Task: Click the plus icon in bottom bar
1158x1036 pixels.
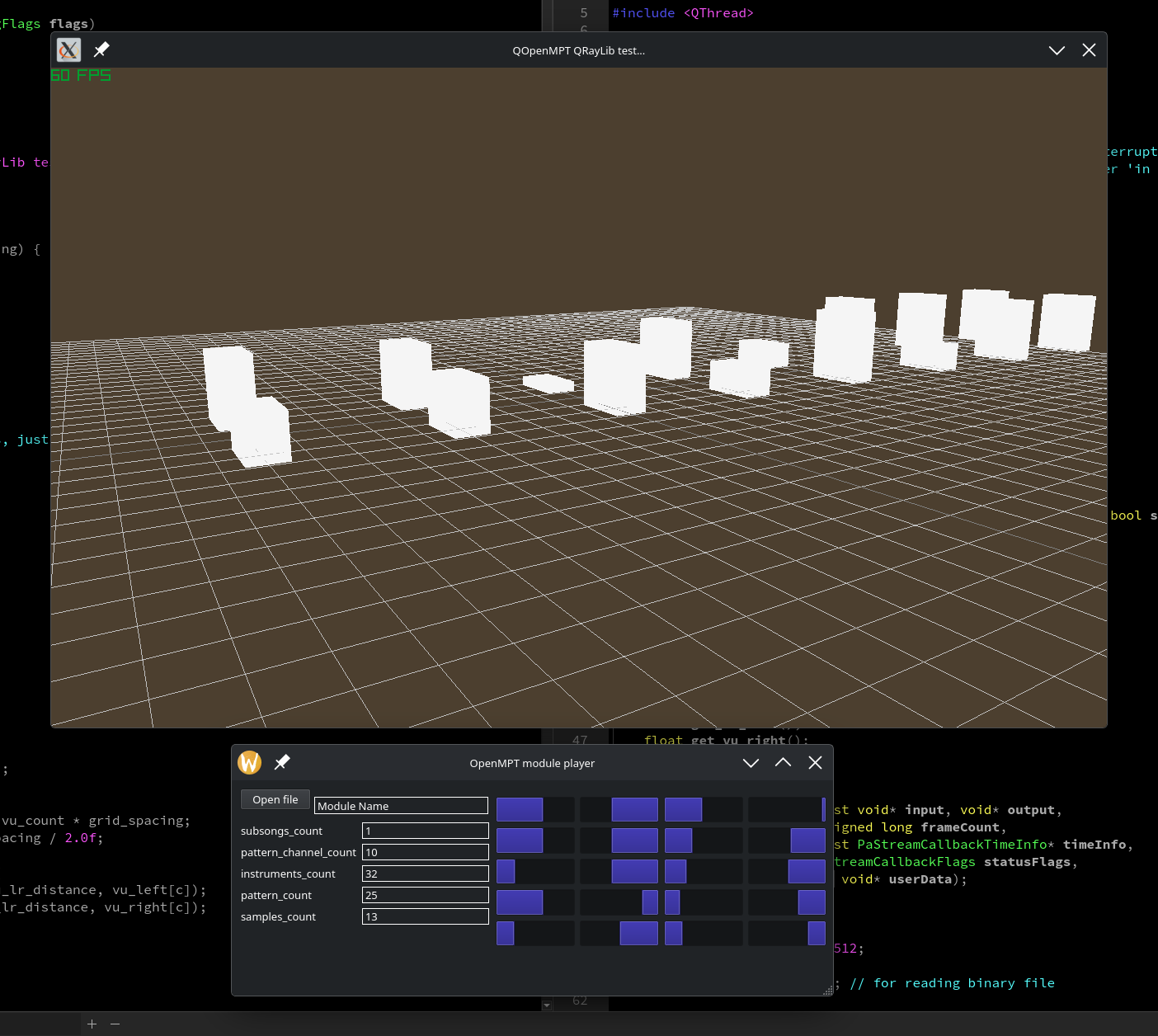Action: (x=92, y=1024)
